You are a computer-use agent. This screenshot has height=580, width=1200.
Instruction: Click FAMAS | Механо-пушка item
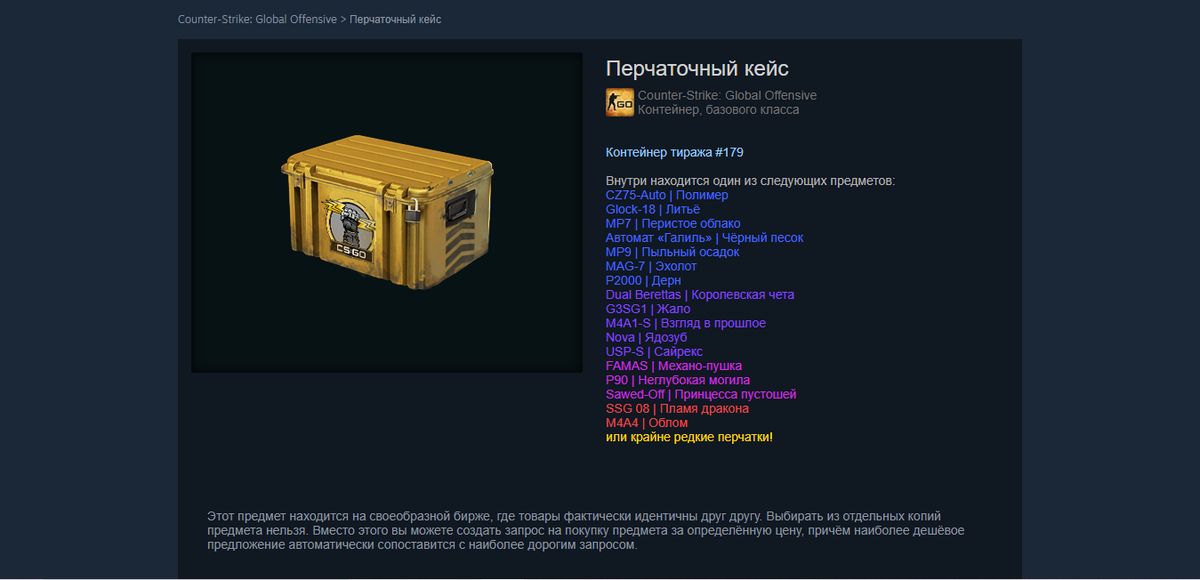[x=674, y=366]
